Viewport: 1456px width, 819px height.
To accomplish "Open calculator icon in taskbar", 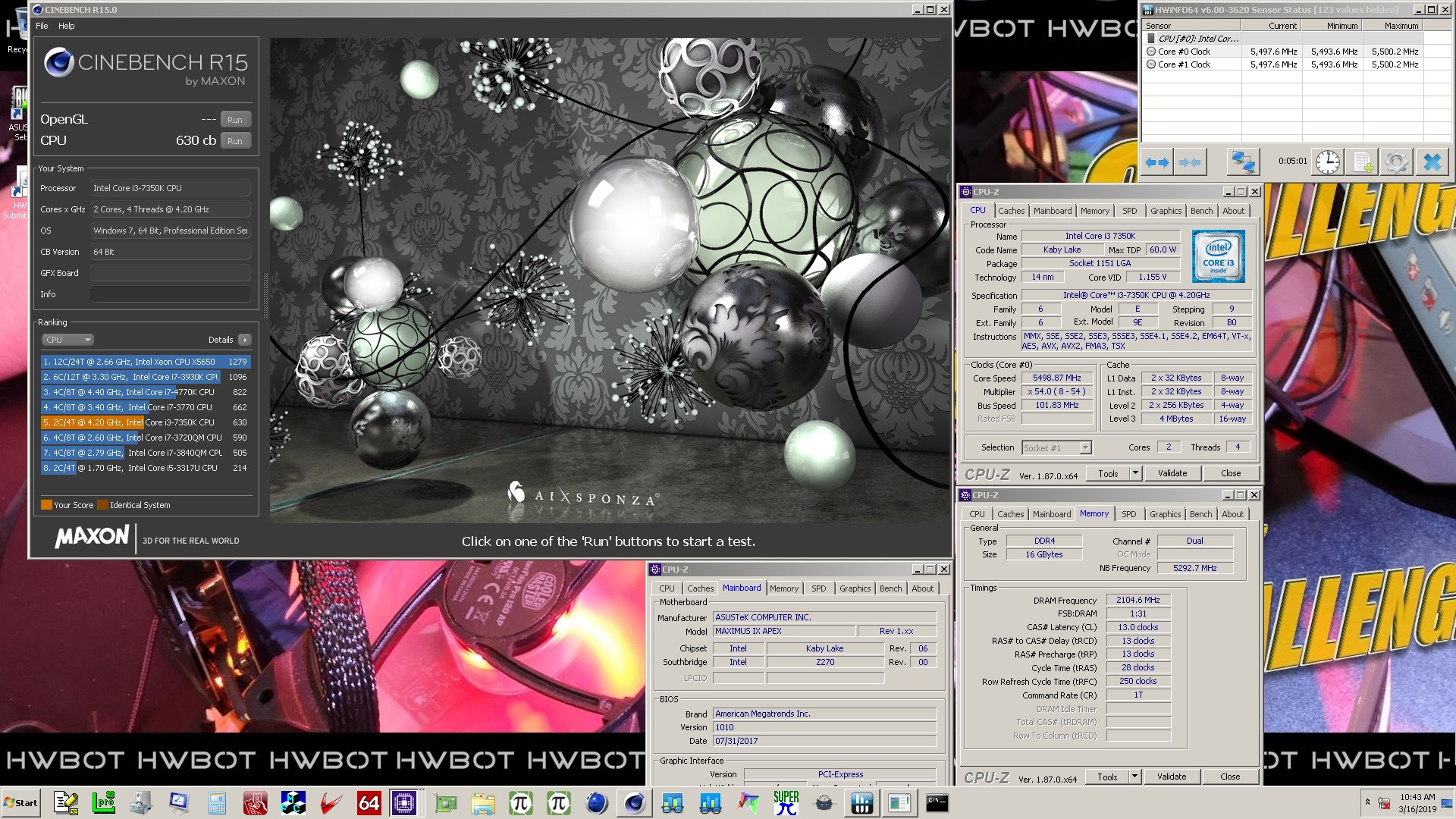I will click(217, 803).
